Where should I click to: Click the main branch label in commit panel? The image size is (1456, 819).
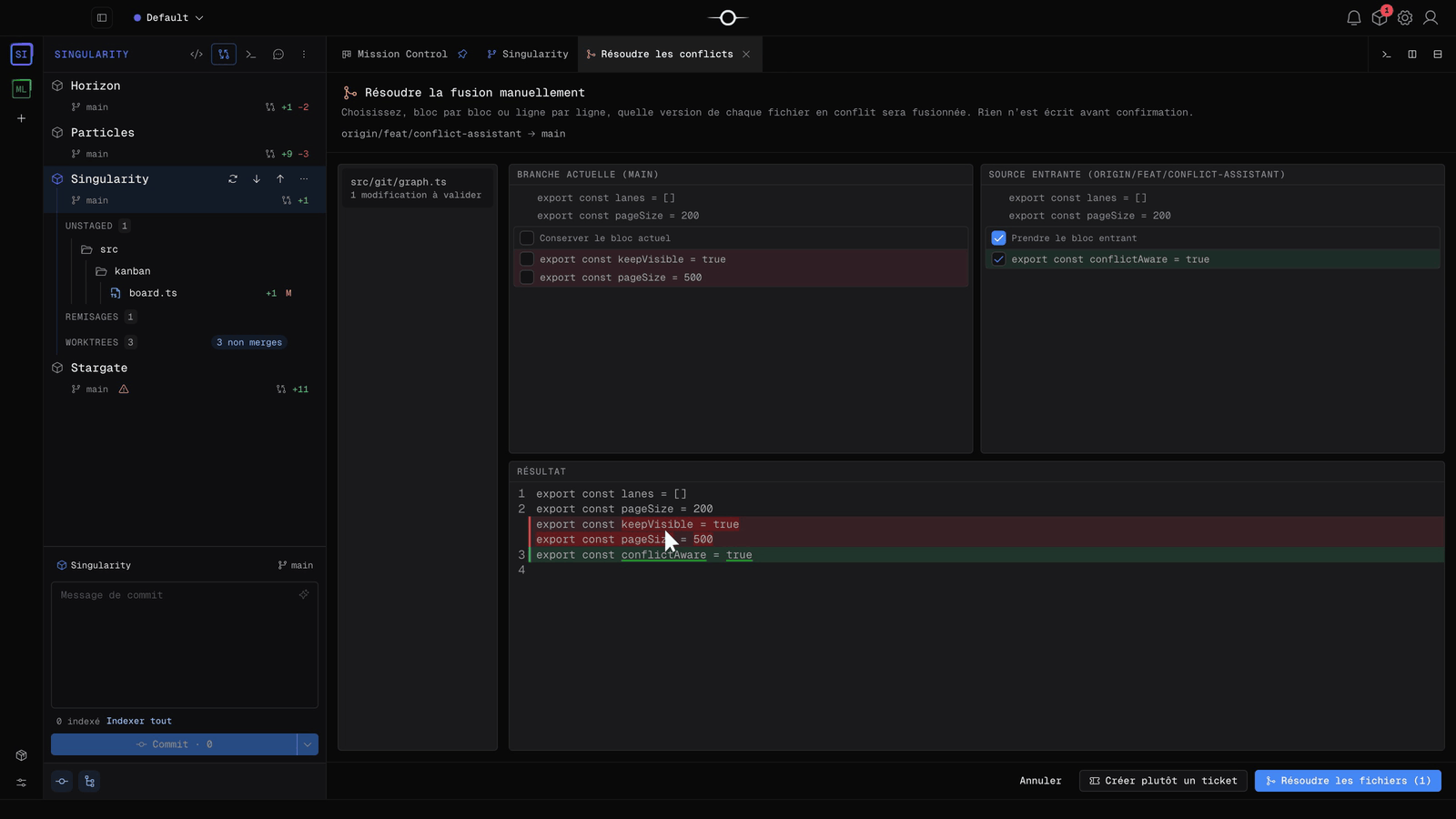296,565
